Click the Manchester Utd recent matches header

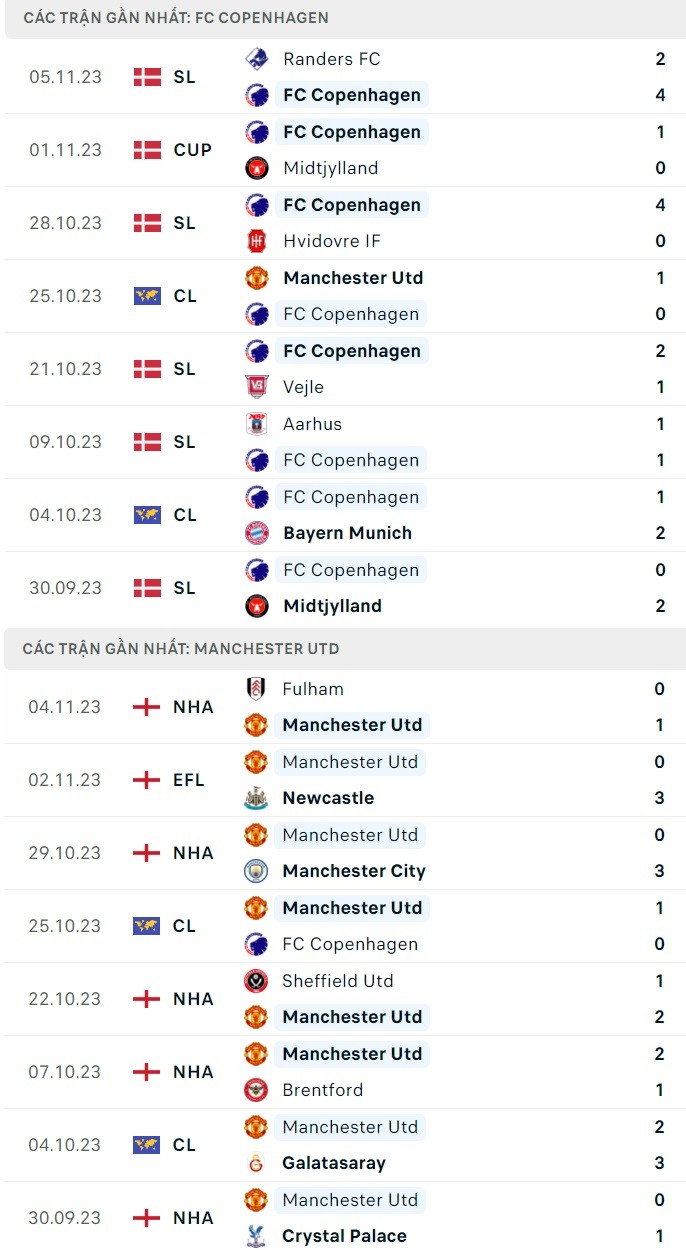181,648
